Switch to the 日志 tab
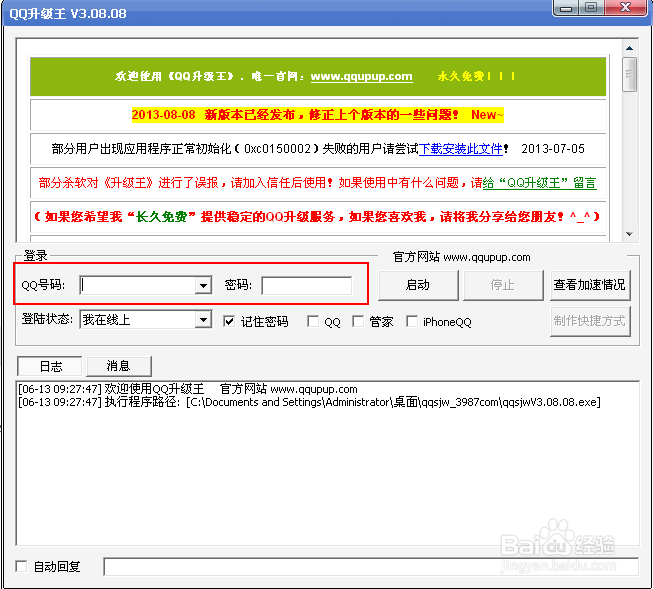 pos(50,366)
